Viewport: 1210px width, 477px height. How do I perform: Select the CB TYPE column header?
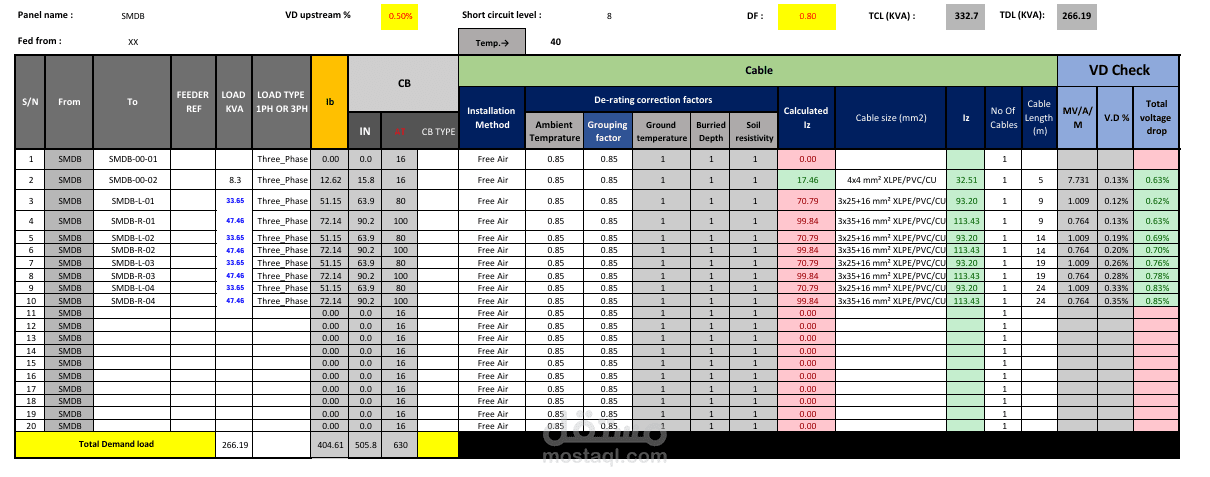437,131
